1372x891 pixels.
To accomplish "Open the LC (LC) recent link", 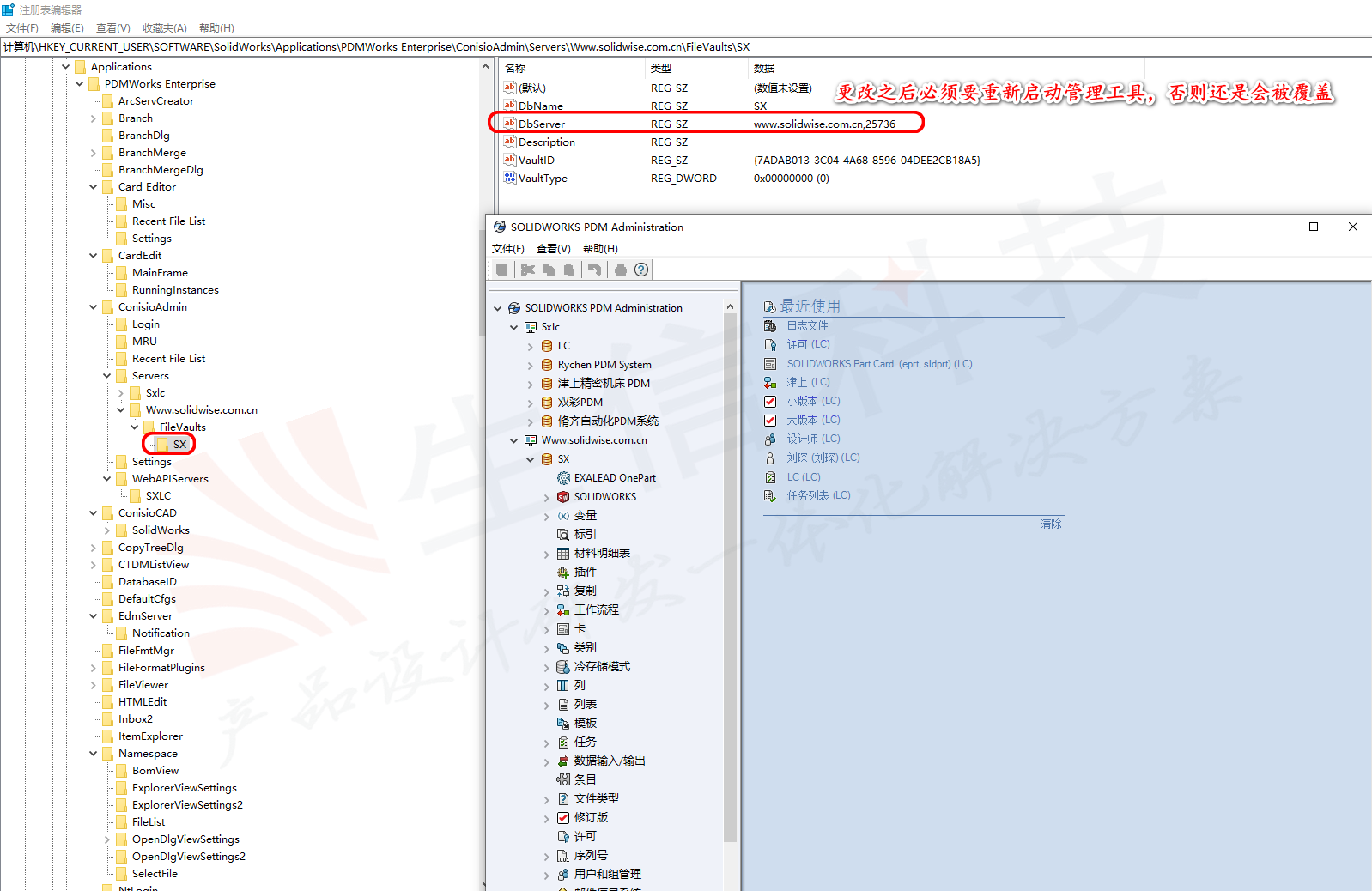I will click(804, 477).
